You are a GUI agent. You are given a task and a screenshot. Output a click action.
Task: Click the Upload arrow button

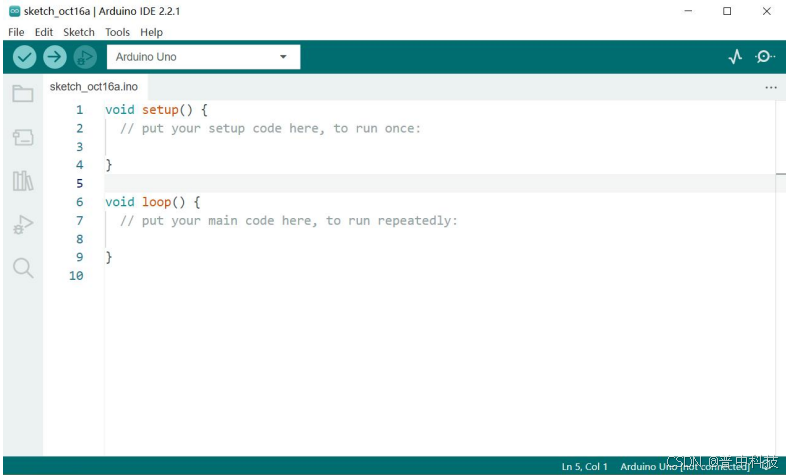pos(55,57)
